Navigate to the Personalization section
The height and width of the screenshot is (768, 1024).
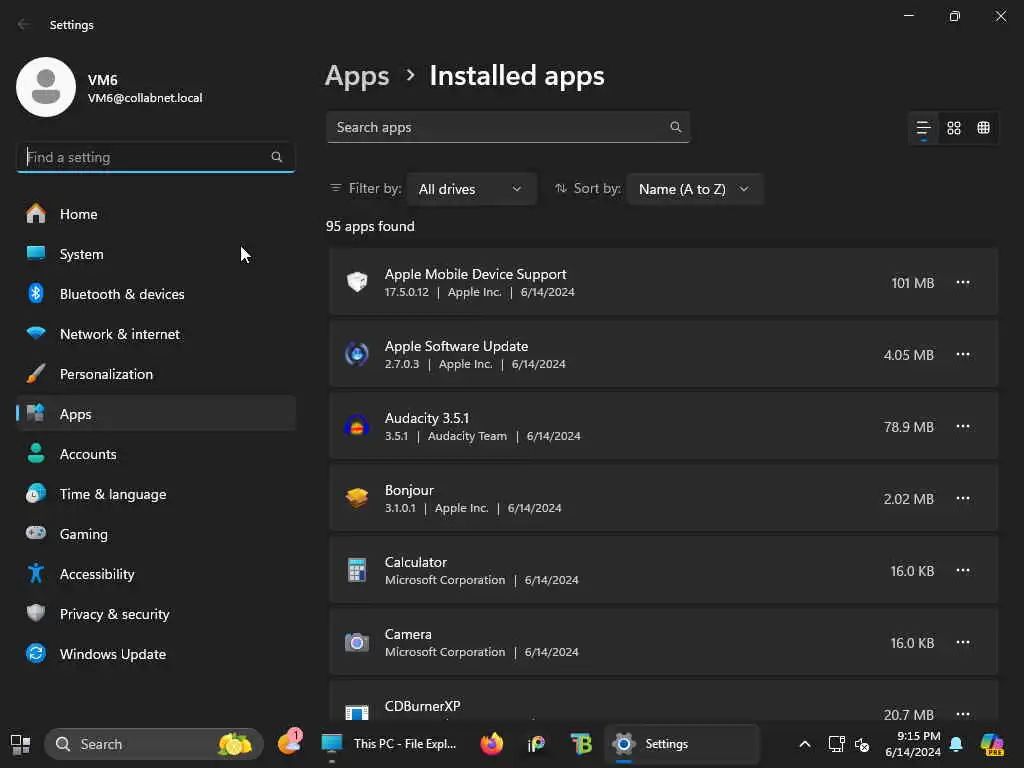pyautogui.click(x=106, y=374)
